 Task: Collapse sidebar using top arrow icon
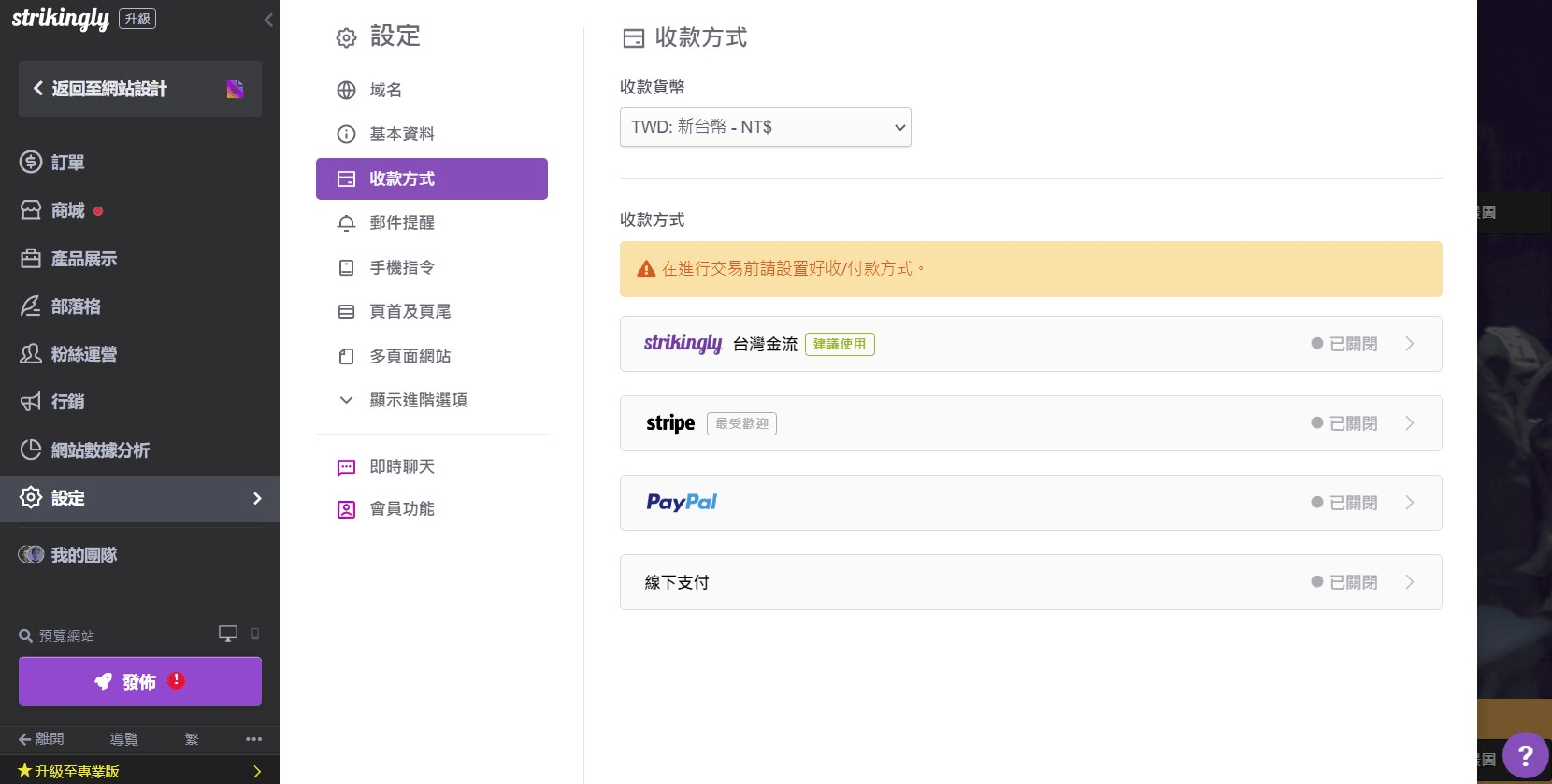[268, 20]
